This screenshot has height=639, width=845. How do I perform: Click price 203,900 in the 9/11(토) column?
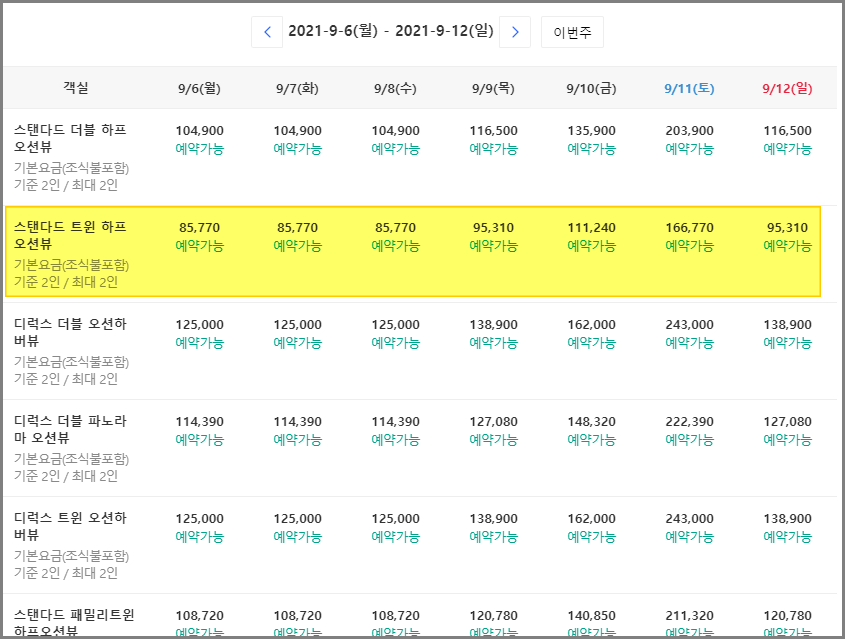[689, 130]
